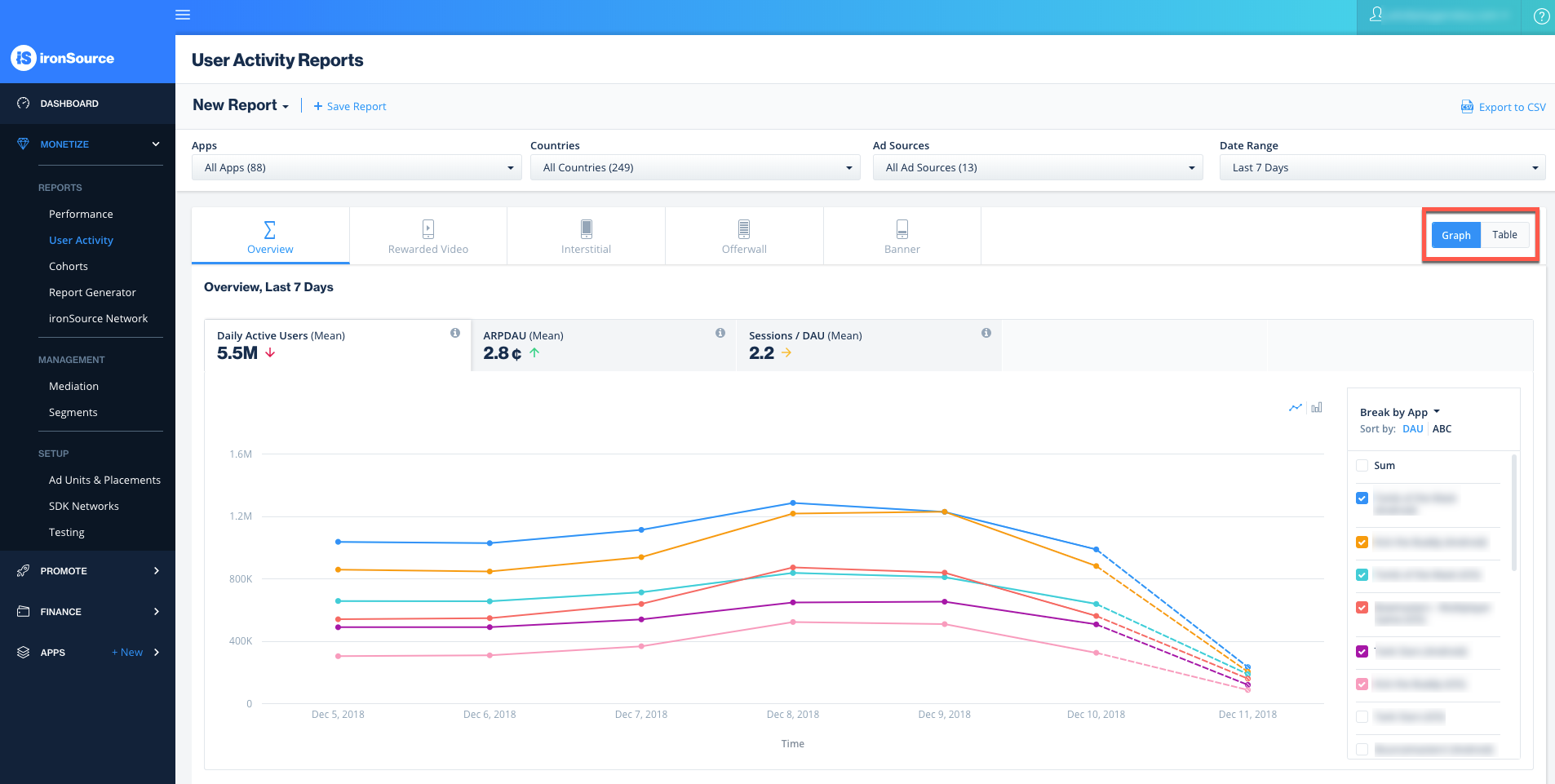
Task: Show info for ARPDAU metric
Action: (x=720, y=333)
